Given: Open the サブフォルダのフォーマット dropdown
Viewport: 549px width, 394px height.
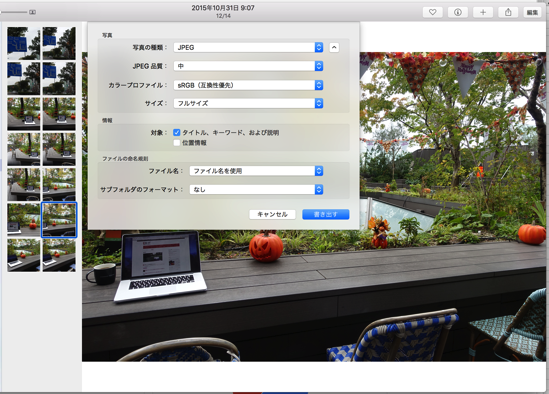Looking at the screenshot, I should (256, 189).
